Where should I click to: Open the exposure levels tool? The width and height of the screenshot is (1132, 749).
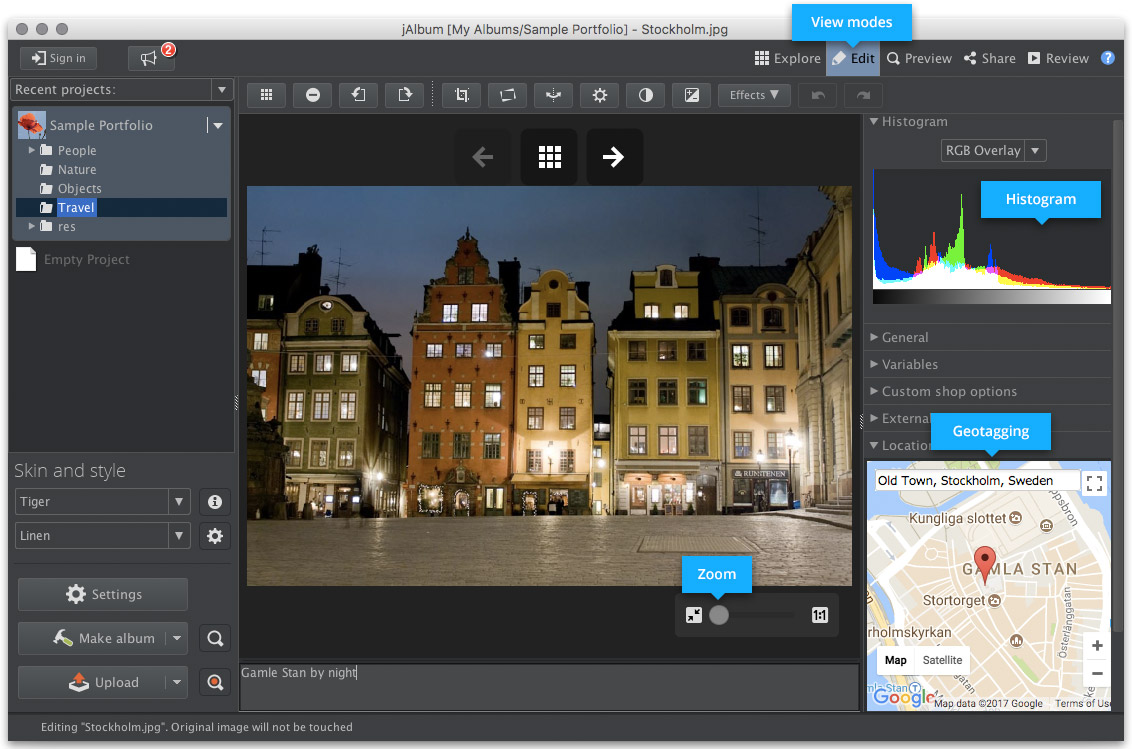coord(692,95)
